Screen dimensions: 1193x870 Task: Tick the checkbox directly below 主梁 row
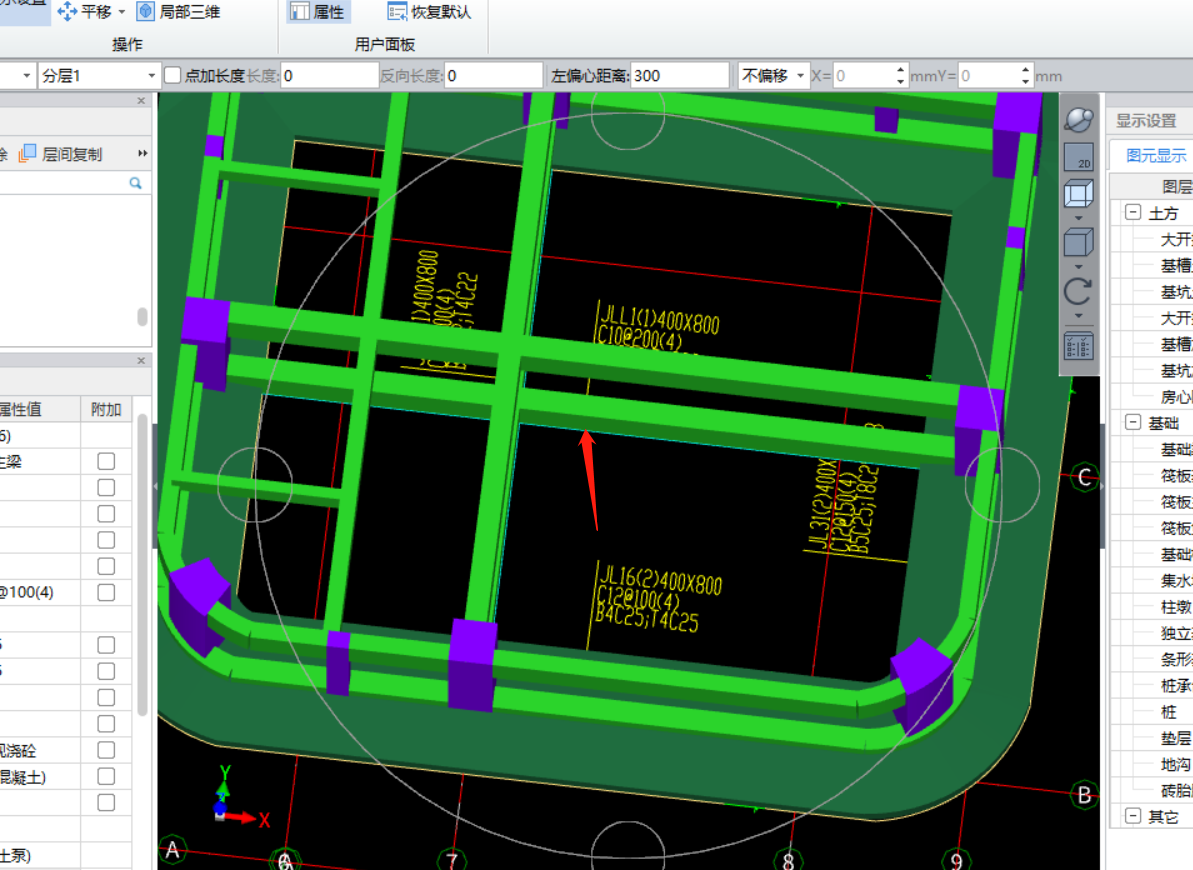107,488
